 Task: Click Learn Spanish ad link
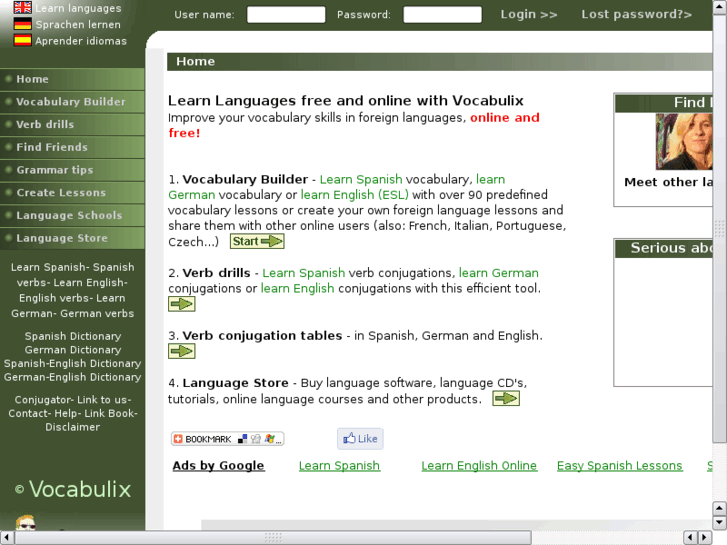(x=339, y=466)
